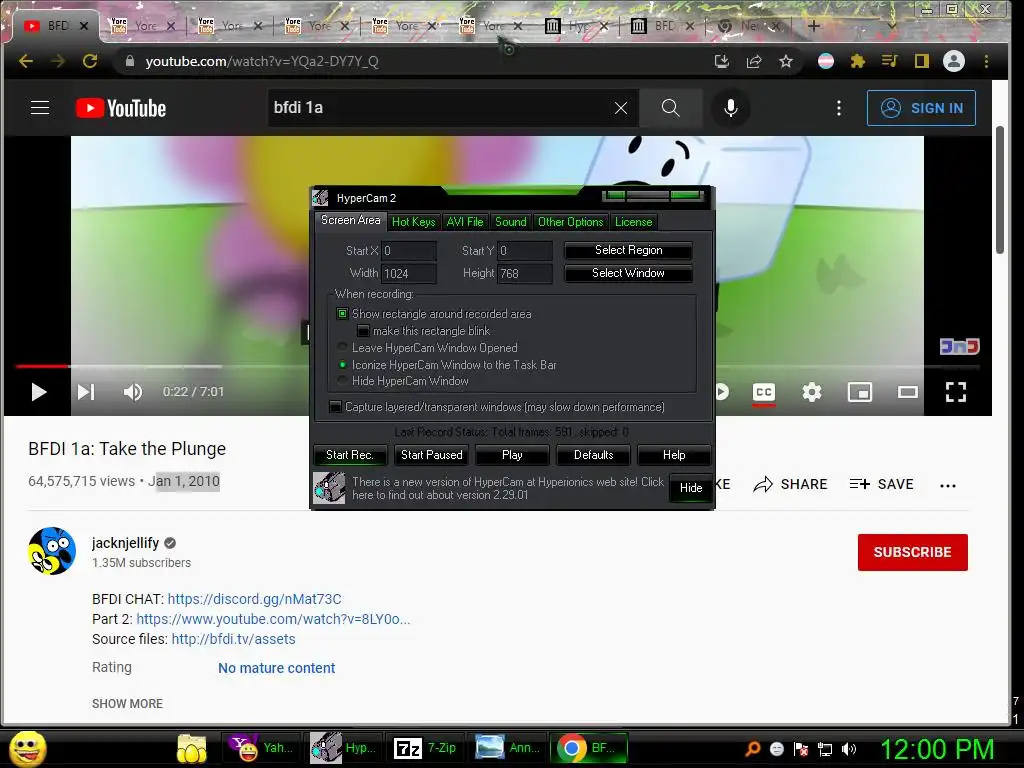Image resolution: width=1024 pixels, height=768 pixels.
Task: Open the AVI File tab
Action: coord(464,222)
